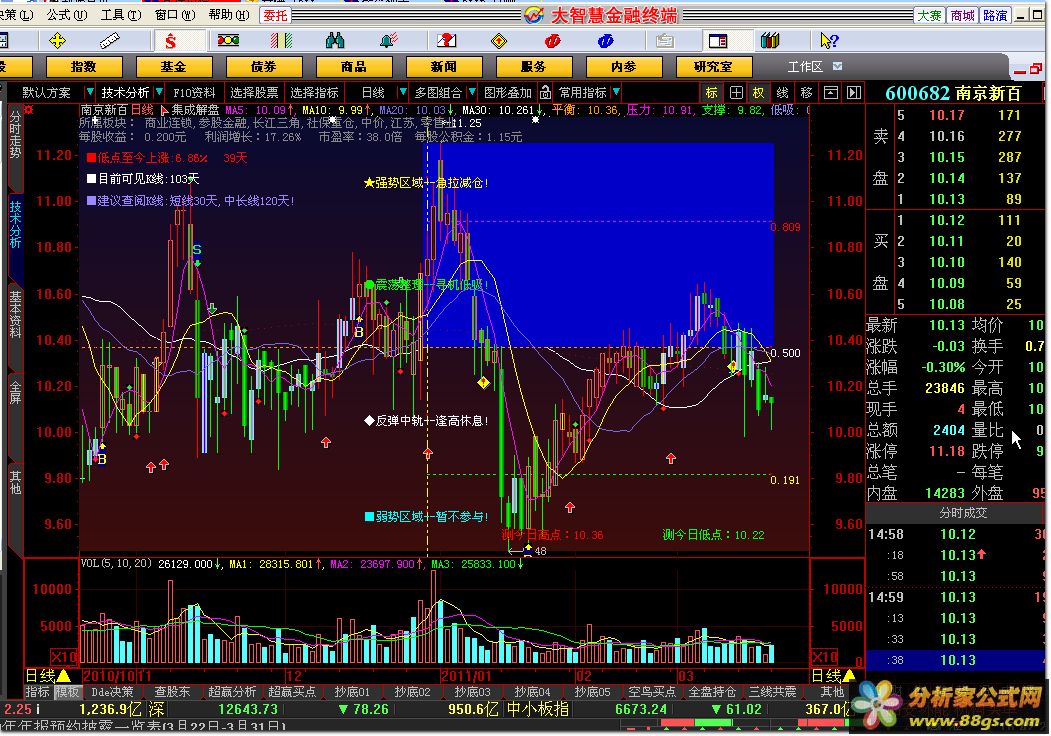Image resolution: width=1051 pixels, height=736 pixels.
Task: Click the 研究室 category button
Action: (x=714, y=66)
